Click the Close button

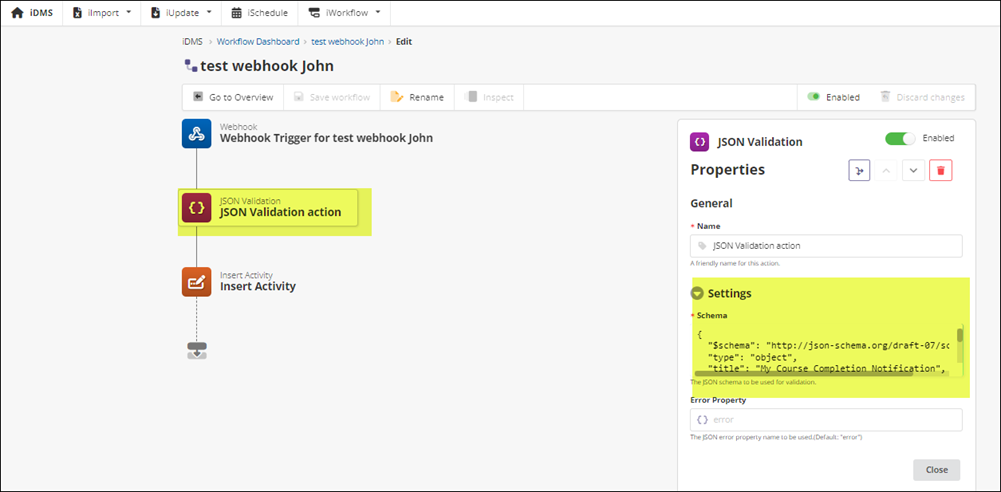click(936, 470)
